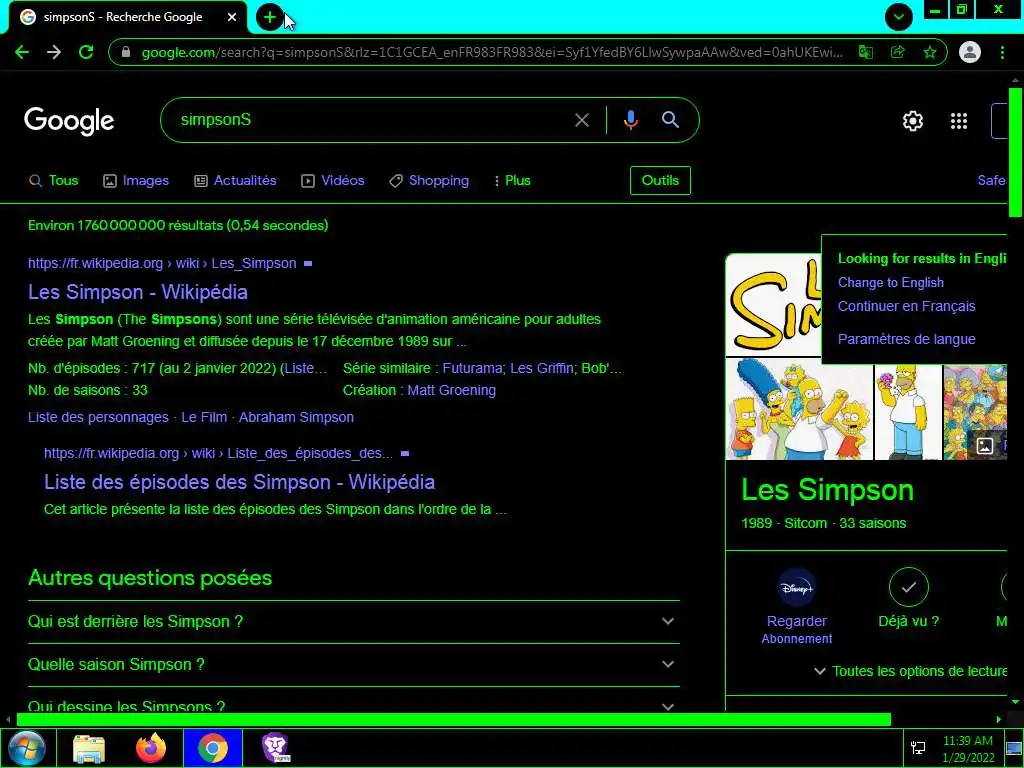Switch to the Actualités tab
This screenshot has width=1024, height=768.
click(235, 181)
